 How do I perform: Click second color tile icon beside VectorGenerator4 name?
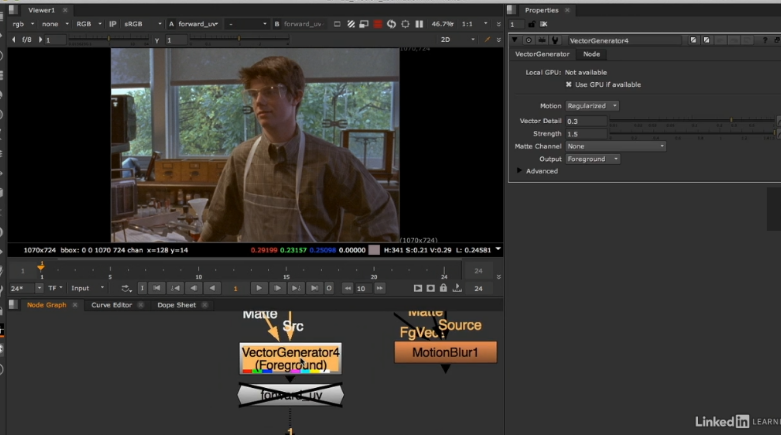pos(706,40)
